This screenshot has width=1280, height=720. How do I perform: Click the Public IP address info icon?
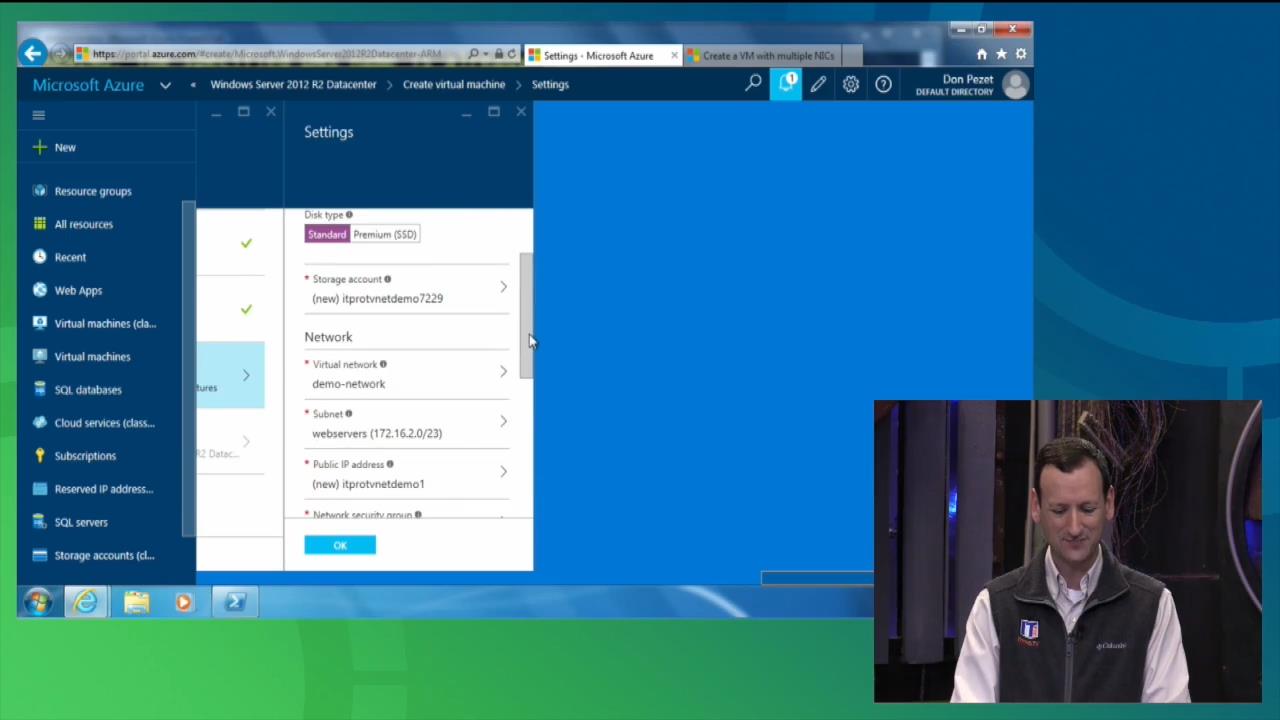point(390,464)
